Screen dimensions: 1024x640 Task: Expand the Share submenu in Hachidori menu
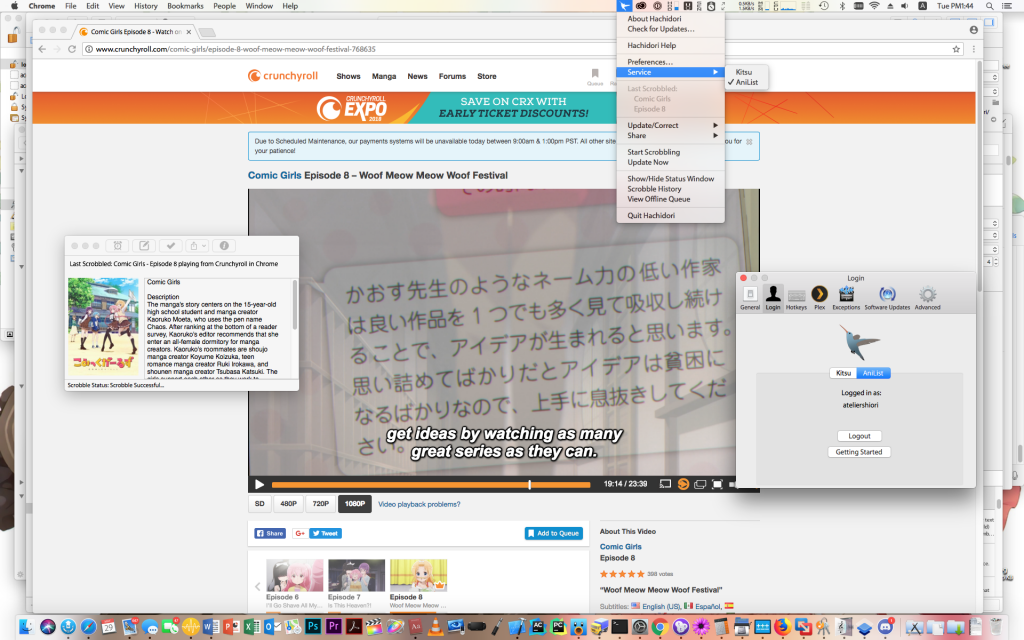(x=670, y=136)
